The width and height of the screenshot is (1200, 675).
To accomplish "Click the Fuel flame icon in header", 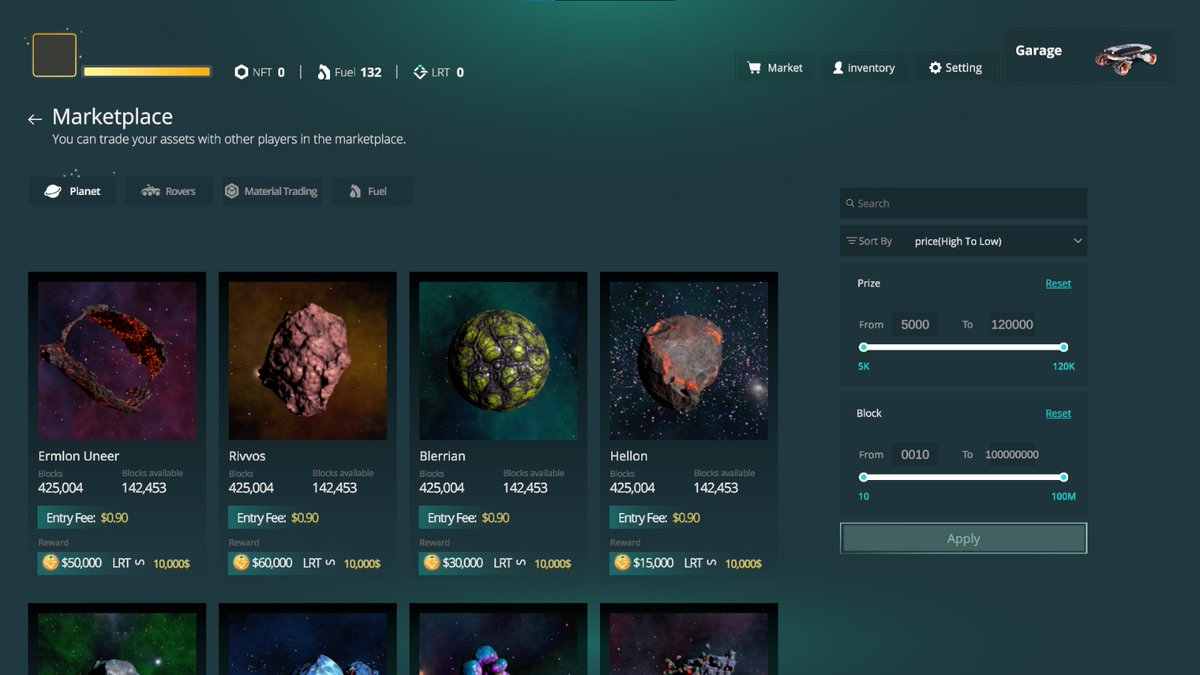I will coord(324,72).
